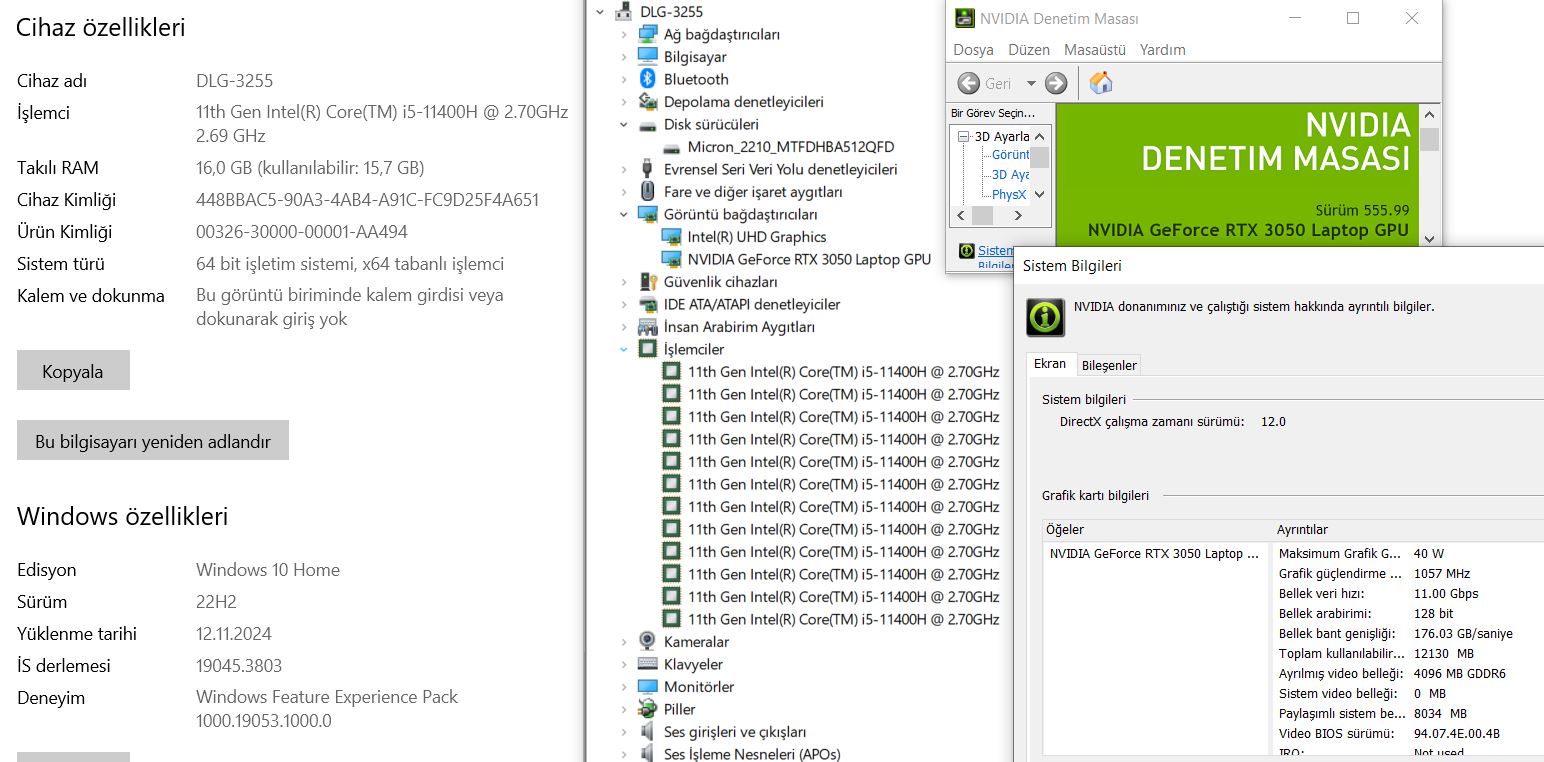Click the İşlemciler processor category icon
Image resolution: width=1544 pixels, height=762 pixels.
[647, 349]
